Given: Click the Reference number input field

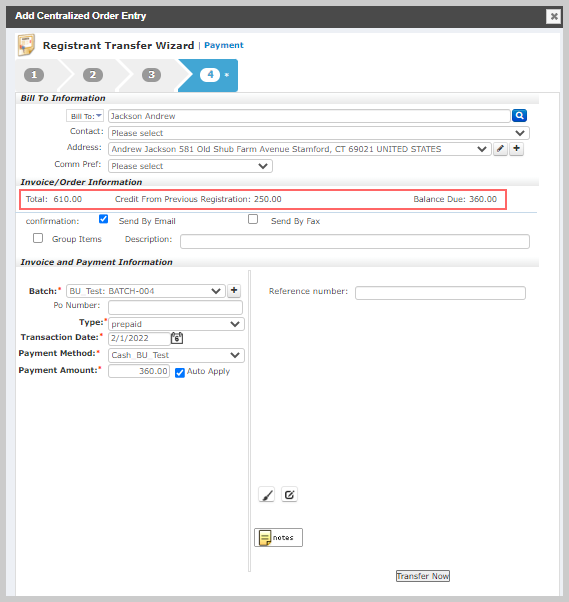Looking at the screenshot, I should (440, 293).
